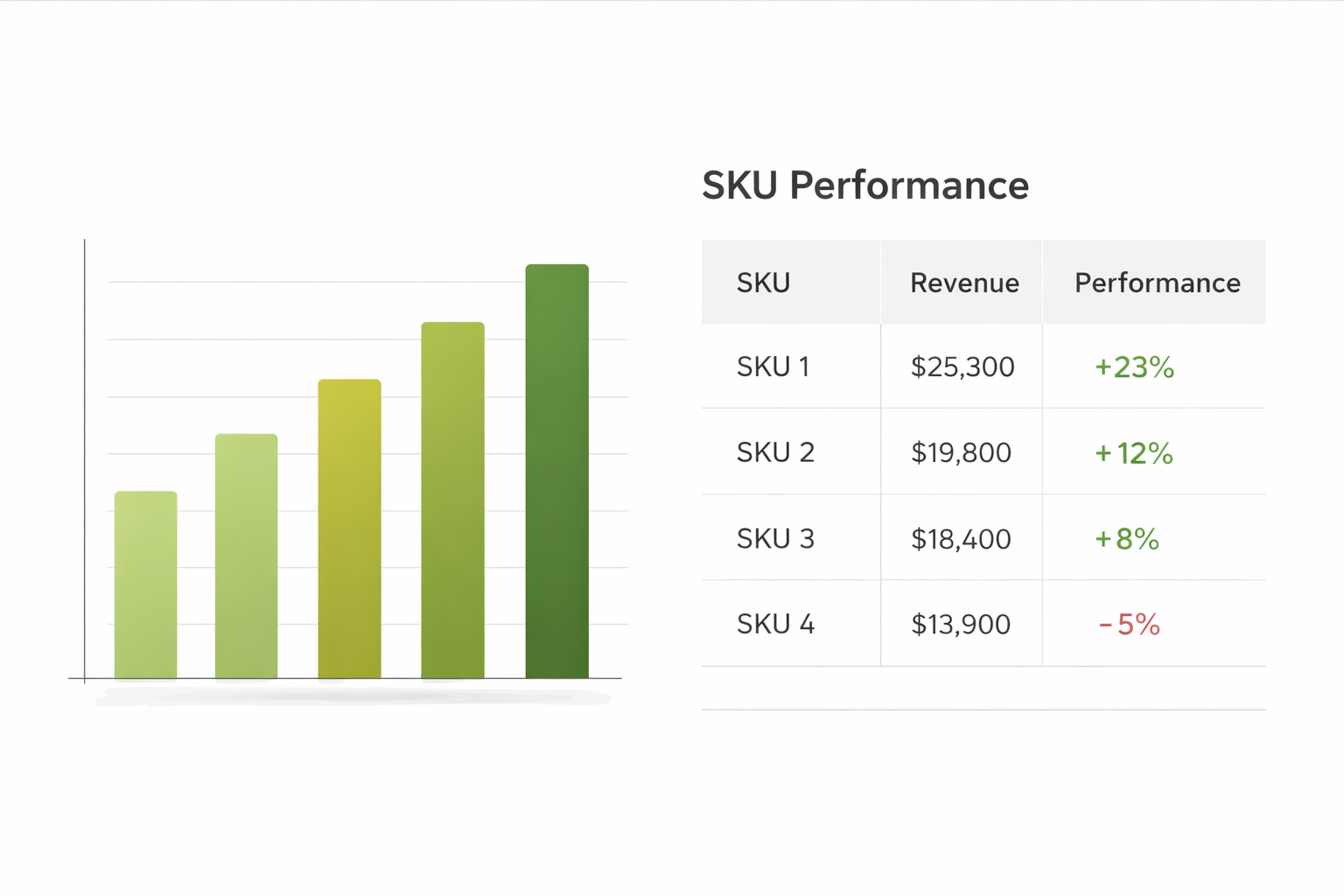Select the $19,800 revenue cell
The width and height of the screenshot is (1344, 896).
pyautogui.click(x=961, y=452)
